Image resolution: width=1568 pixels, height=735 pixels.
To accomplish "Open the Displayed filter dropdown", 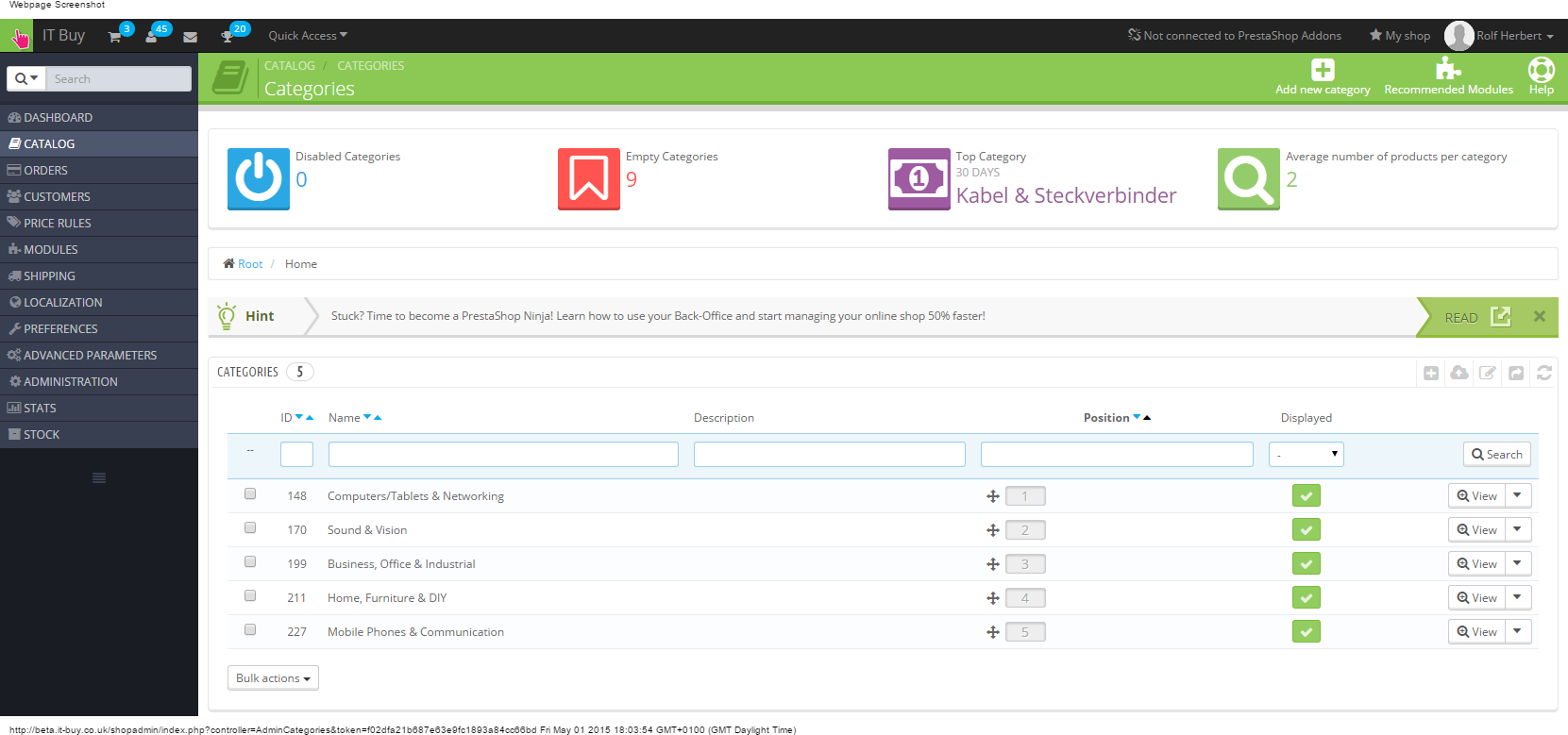I will coord(1307,454).
